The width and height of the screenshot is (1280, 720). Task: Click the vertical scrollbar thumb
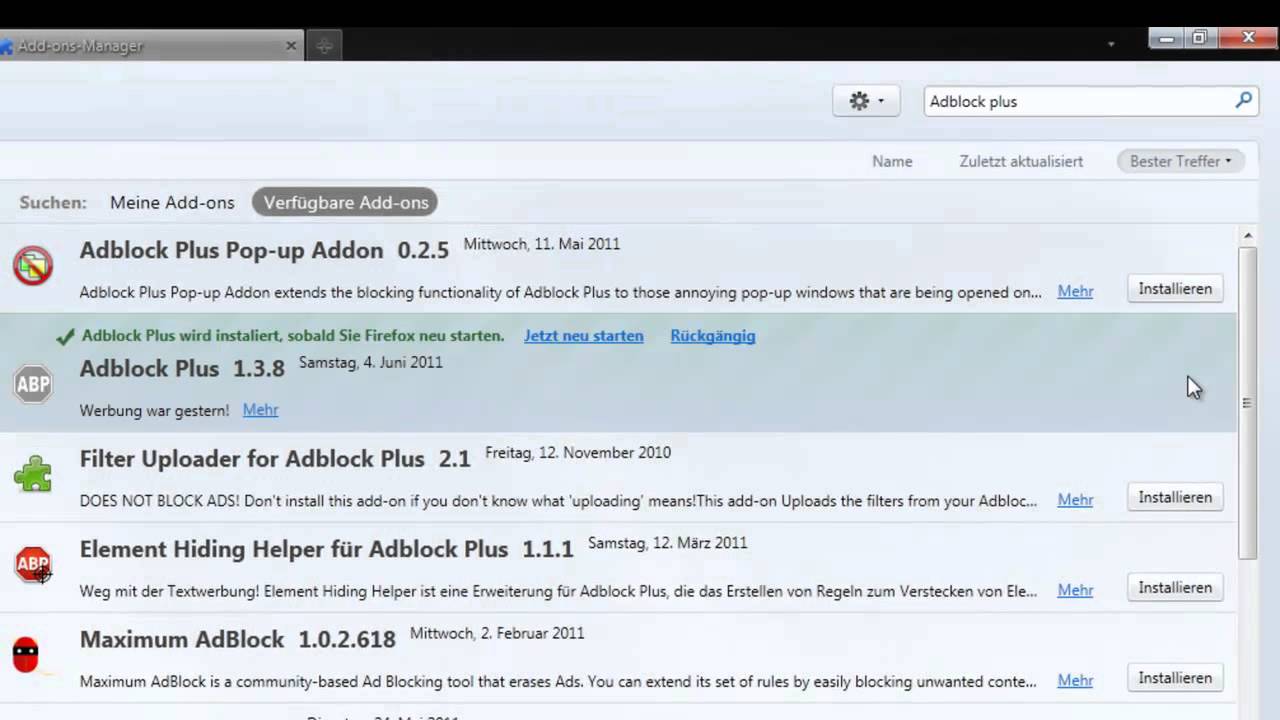(x=1247, y=402)
